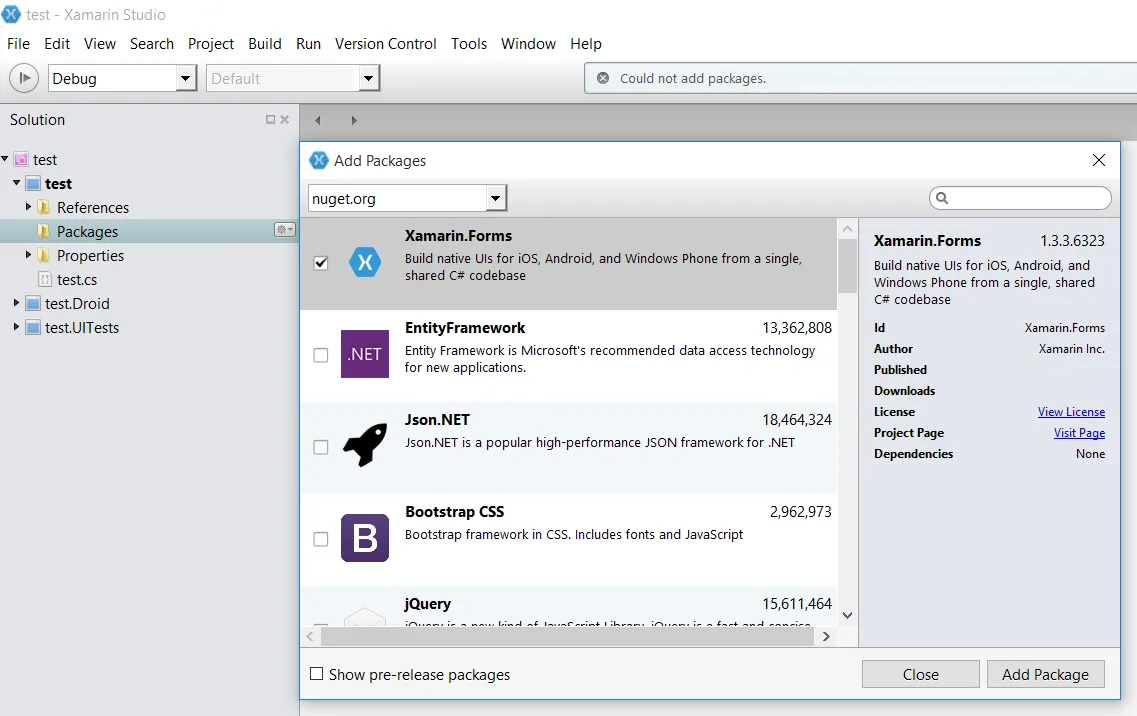
Task: Click the Run play button in toolbar
Action: [24, 78]
